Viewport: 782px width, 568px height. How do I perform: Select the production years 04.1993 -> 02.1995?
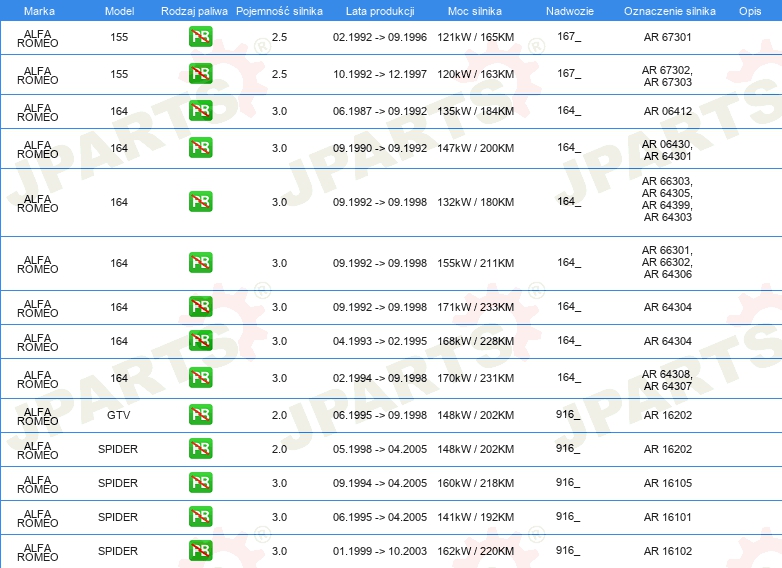pos(380,341)
